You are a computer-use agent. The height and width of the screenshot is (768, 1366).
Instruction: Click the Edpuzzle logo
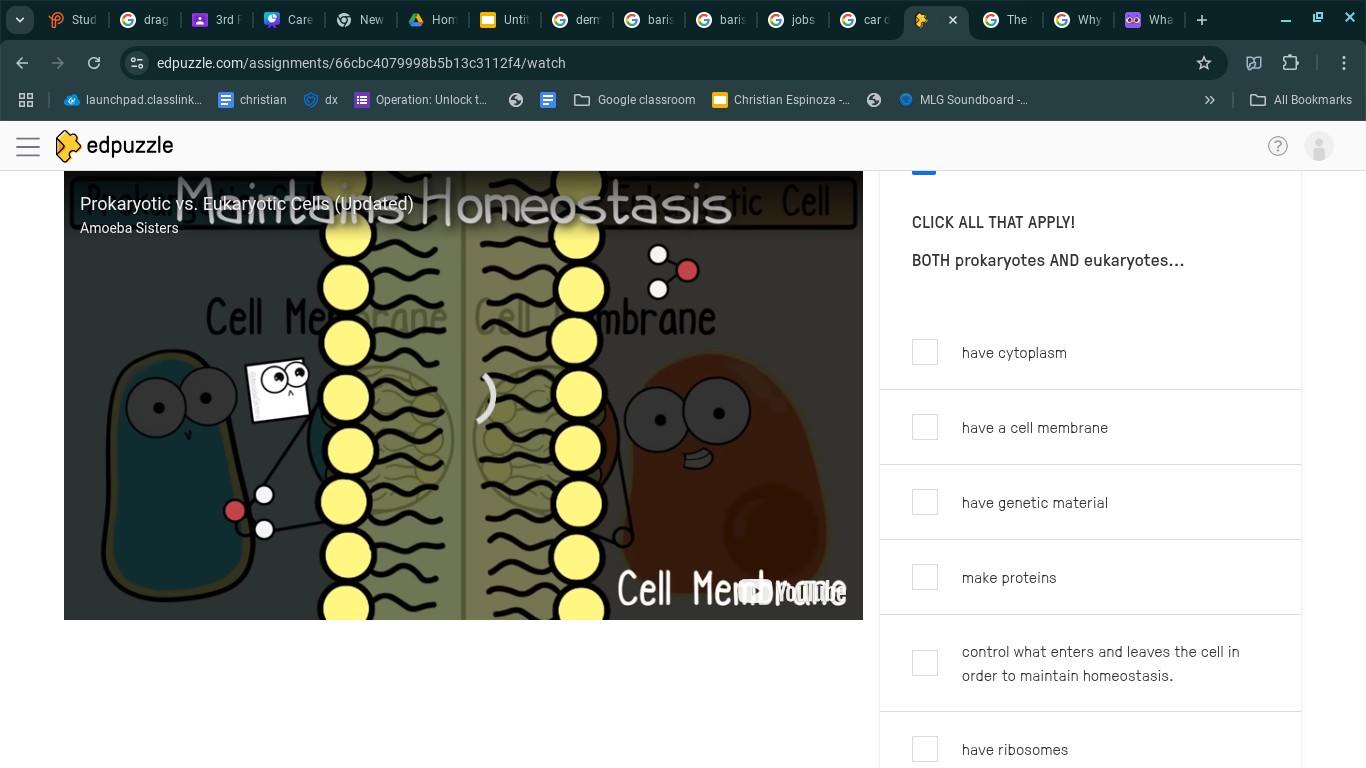[x=115, y=146]
